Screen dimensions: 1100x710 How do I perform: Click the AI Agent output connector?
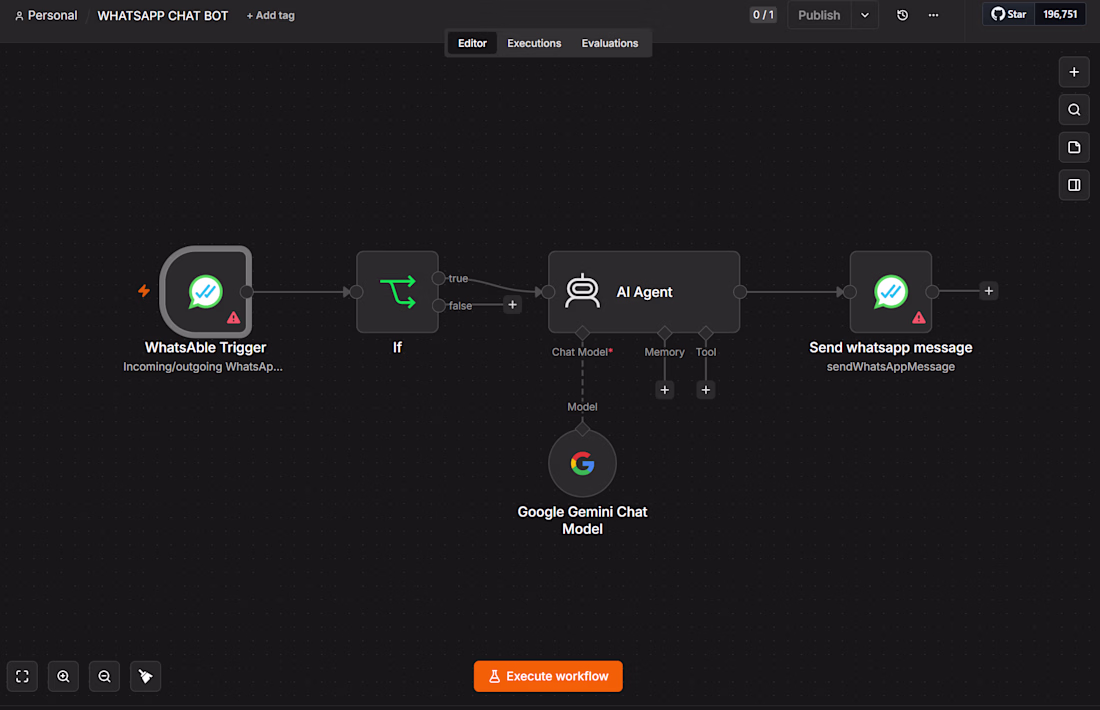(x=740, y=292)
